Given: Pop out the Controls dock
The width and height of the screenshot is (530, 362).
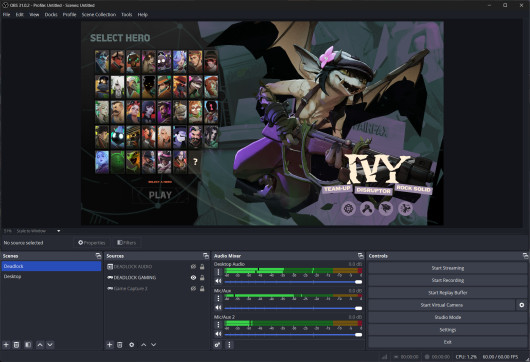Looking at the screenshot, I should [x=525, y=256].
